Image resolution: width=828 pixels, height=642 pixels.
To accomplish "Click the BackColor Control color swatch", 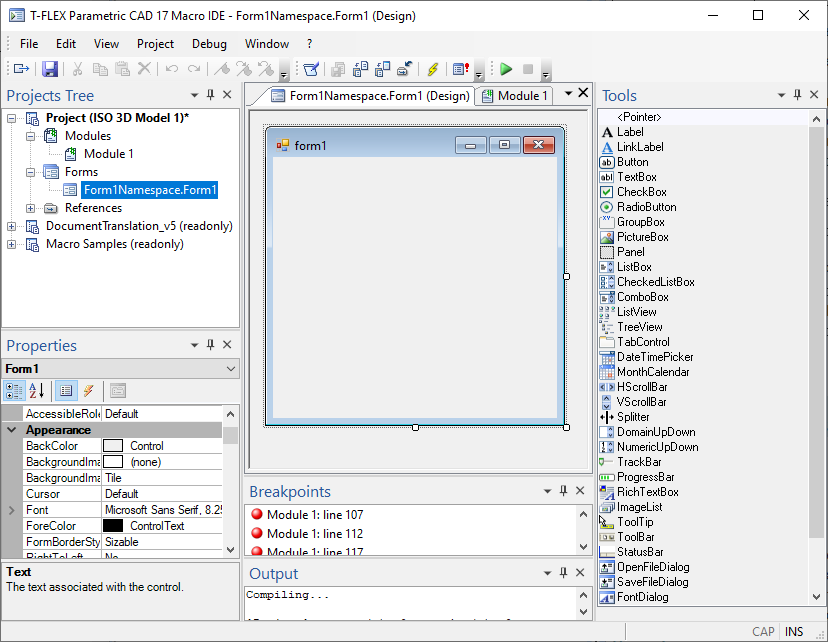I will point(113,446).
